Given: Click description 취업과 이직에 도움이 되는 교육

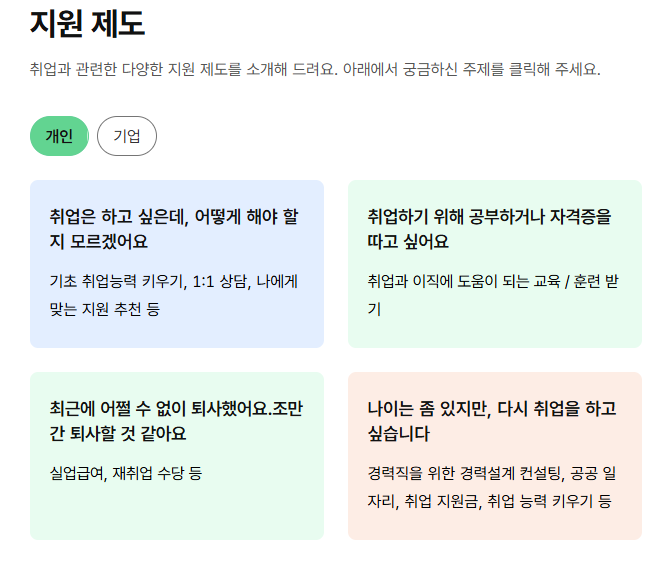Looking at the screenshot, I should pos(492,282).
